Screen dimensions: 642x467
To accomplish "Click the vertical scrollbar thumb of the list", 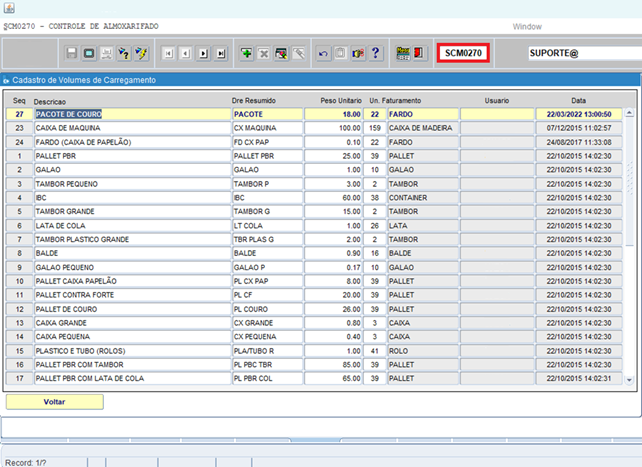I will point(629,182).
